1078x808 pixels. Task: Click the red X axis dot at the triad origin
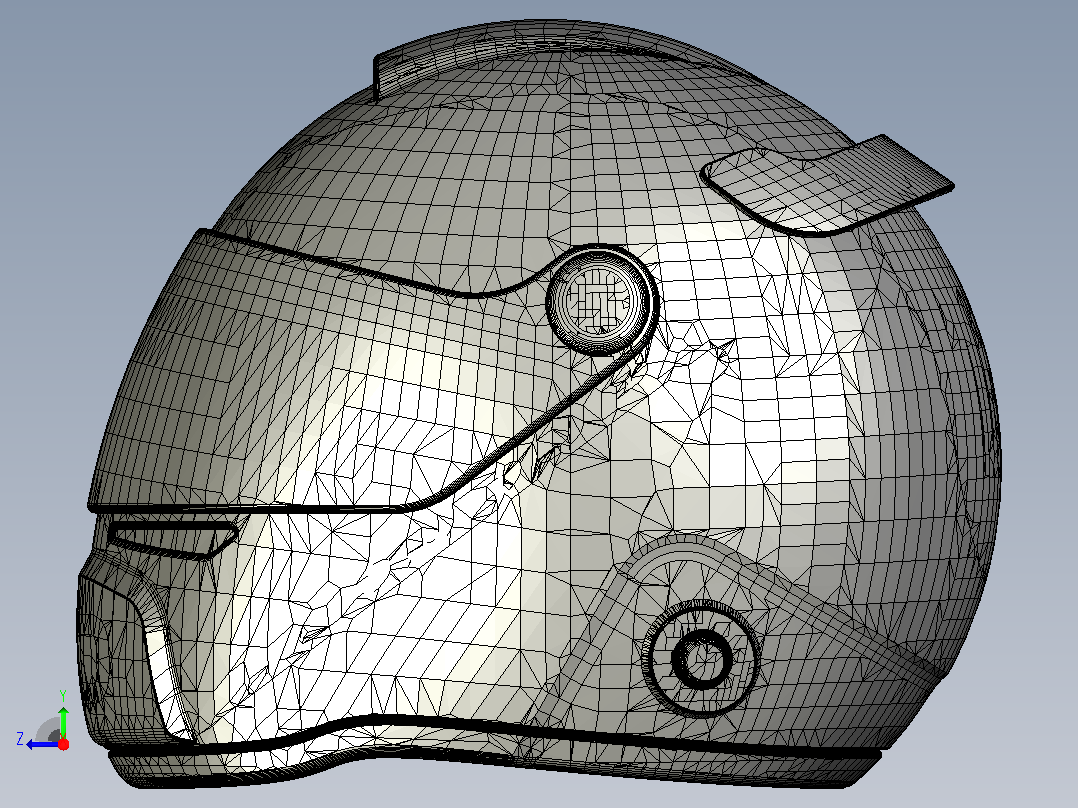click(x=63, y=744)
